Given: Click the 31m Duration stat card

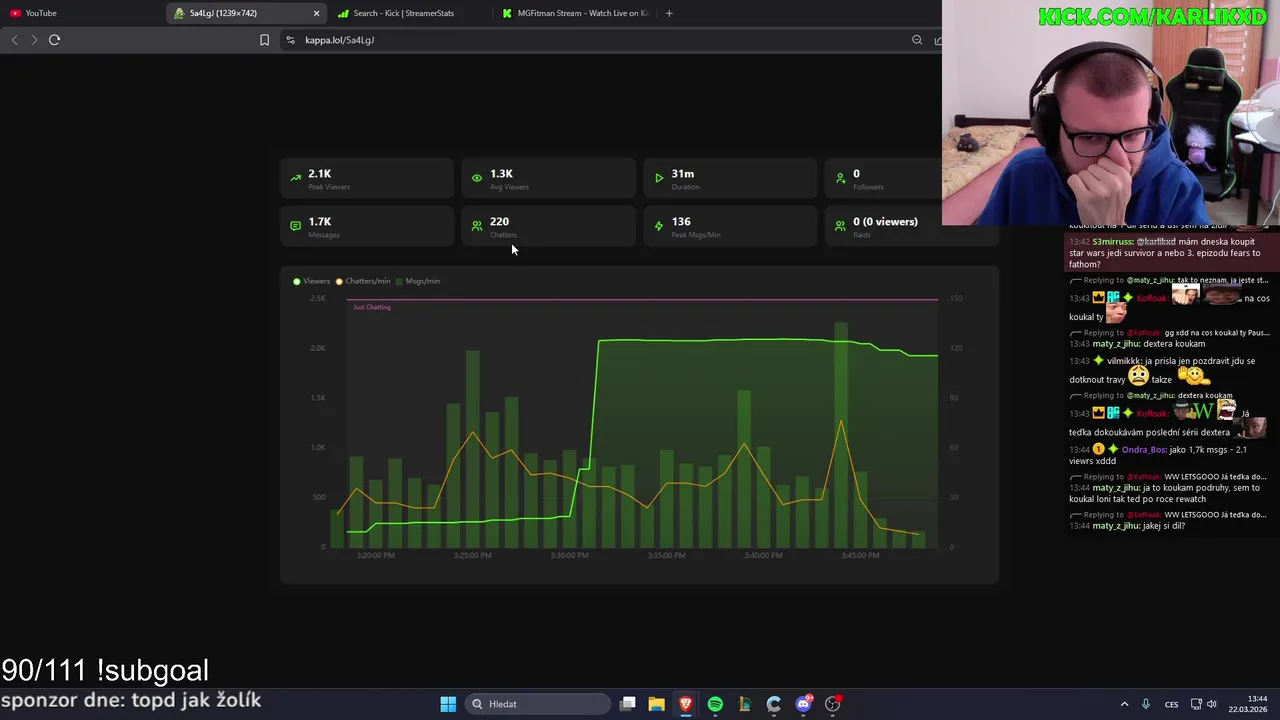Looking at the screenshot, I should click(730, 179).
